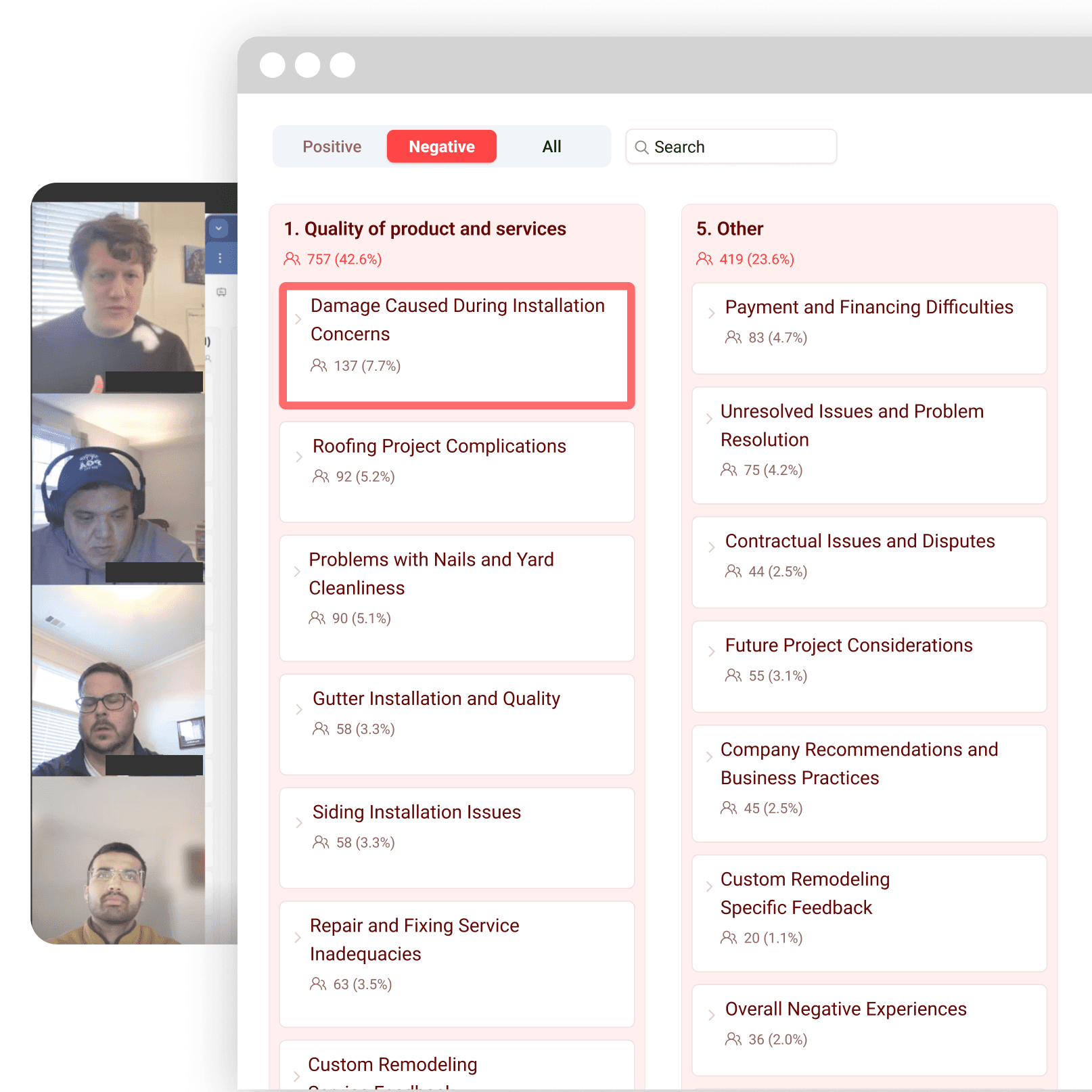Viewport: 1092px width, 1092px height.
Task: Open Siding Installation Issues title
Action: point(417,813)
